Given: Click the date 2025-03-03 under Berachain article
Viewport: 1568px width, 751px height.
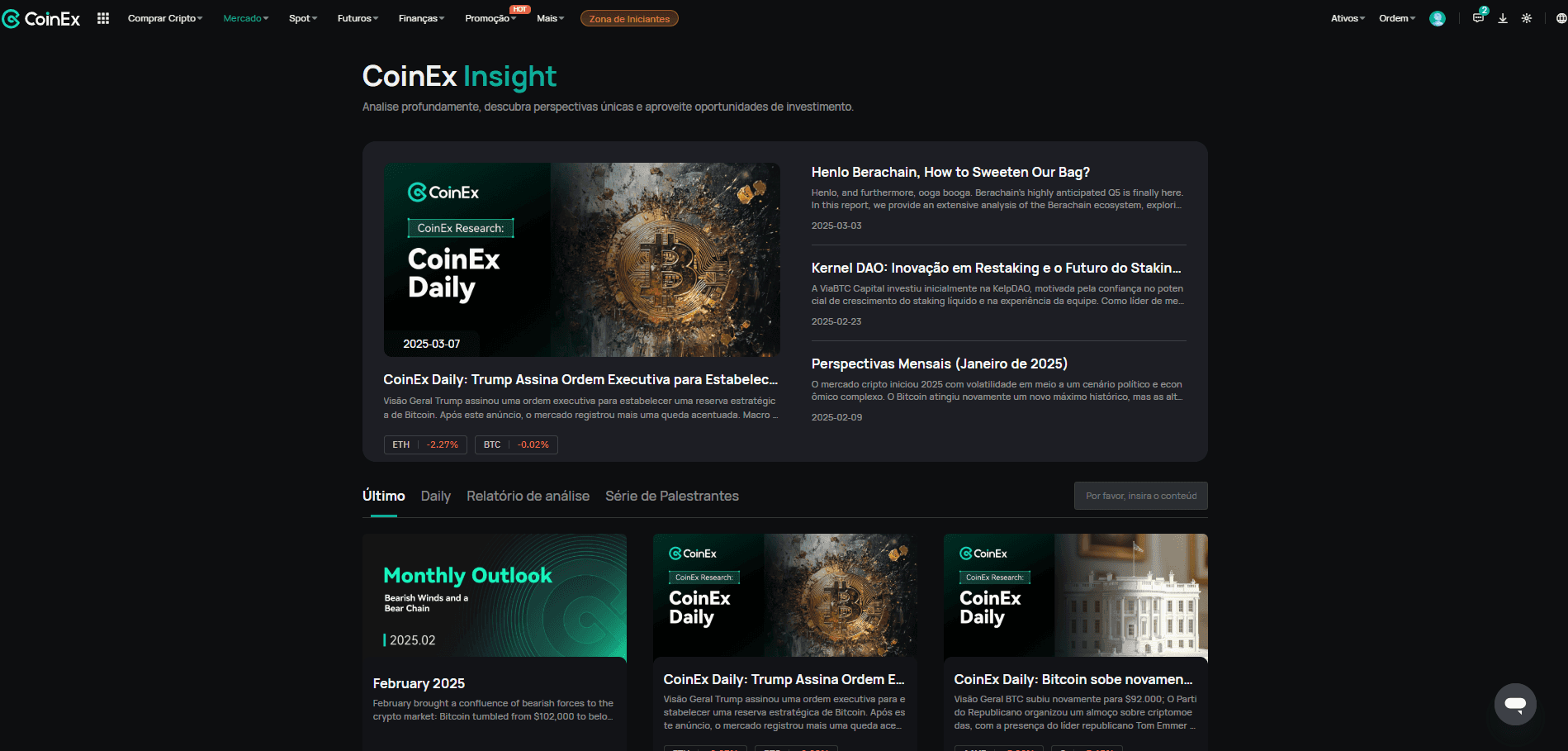Looking at the screenshot, I should pos(836,226).
